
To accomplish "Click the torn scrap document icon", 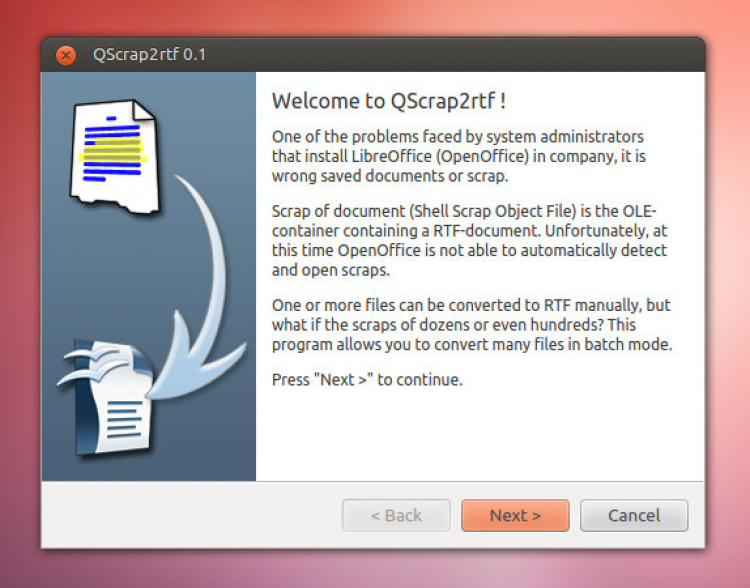I will 114,155.
